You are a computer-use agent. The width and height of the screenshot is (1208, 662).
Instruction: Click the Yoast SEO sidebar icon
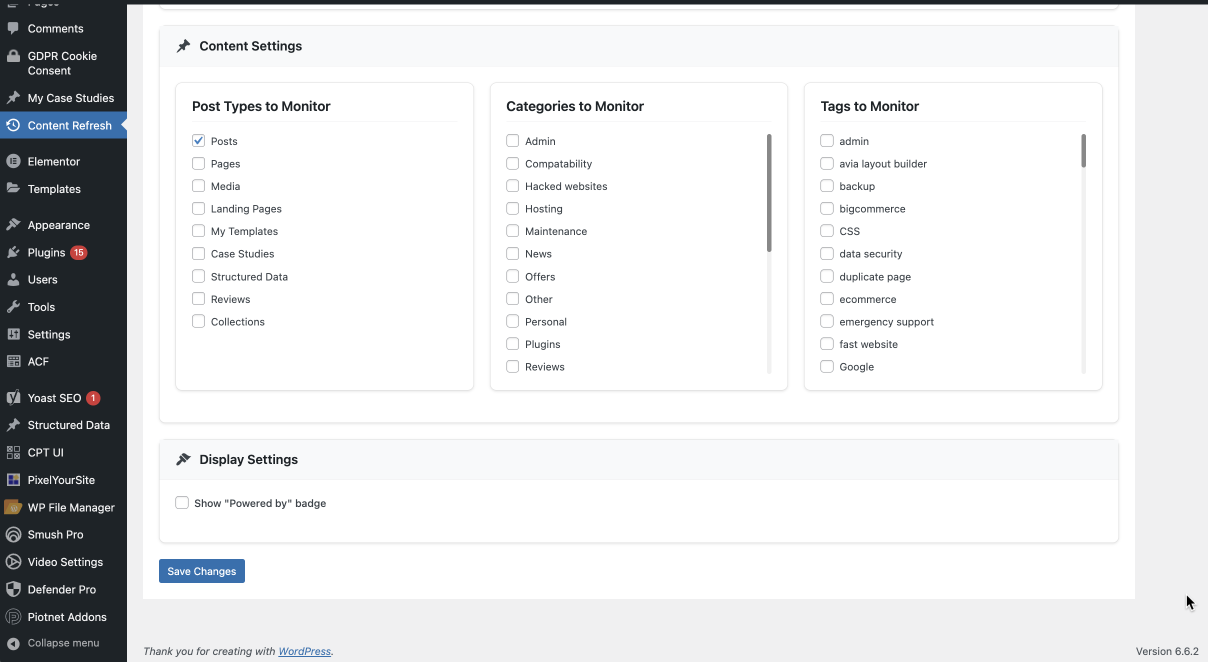pyautogui.click(x=13, y=398)
